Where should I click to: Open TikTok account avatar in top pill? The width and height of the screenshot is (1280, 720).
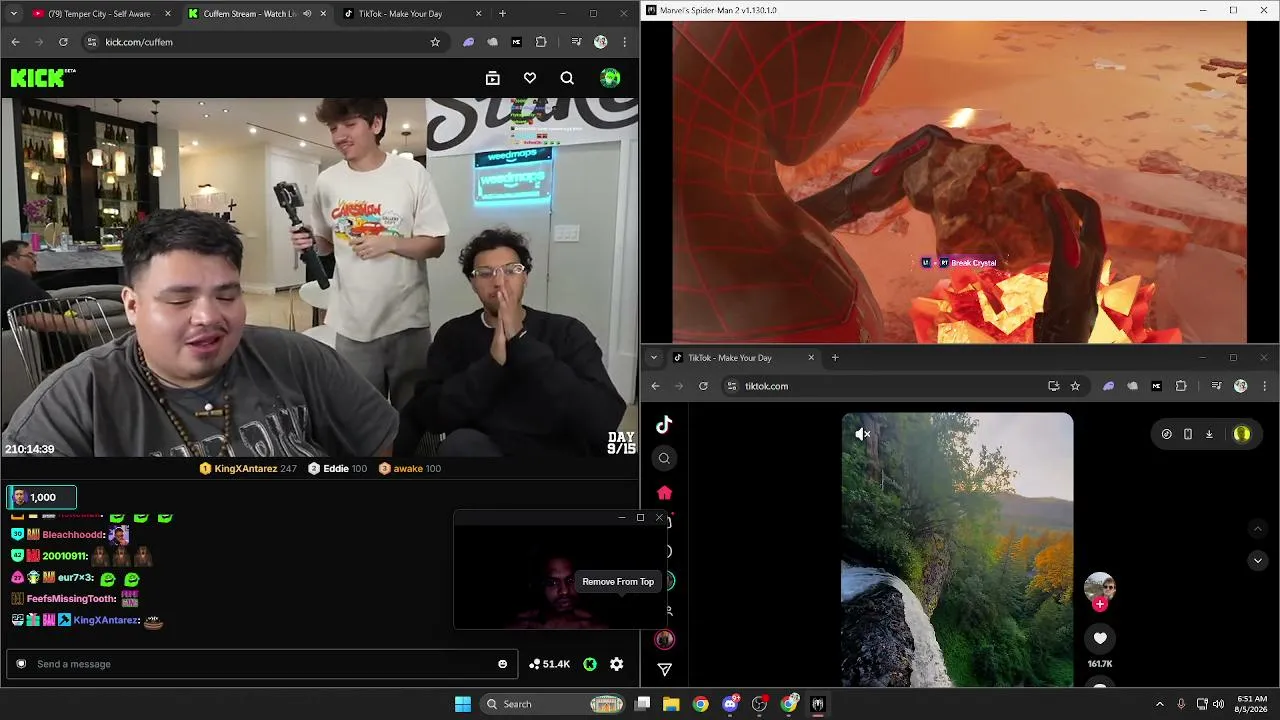click(x=1242, y=434)
